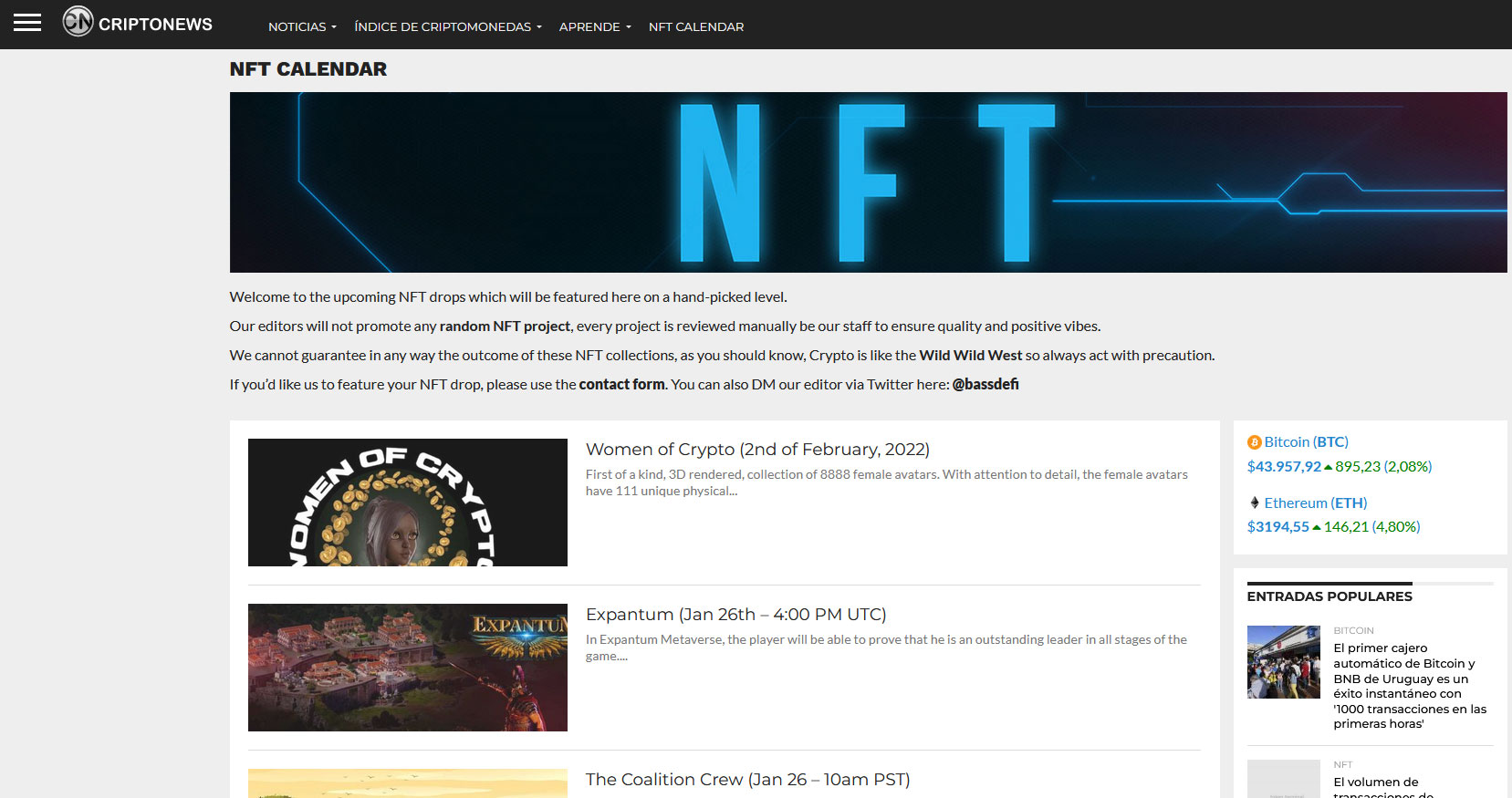Open the @bassdefi Twitter link

(x=985, y=385)
